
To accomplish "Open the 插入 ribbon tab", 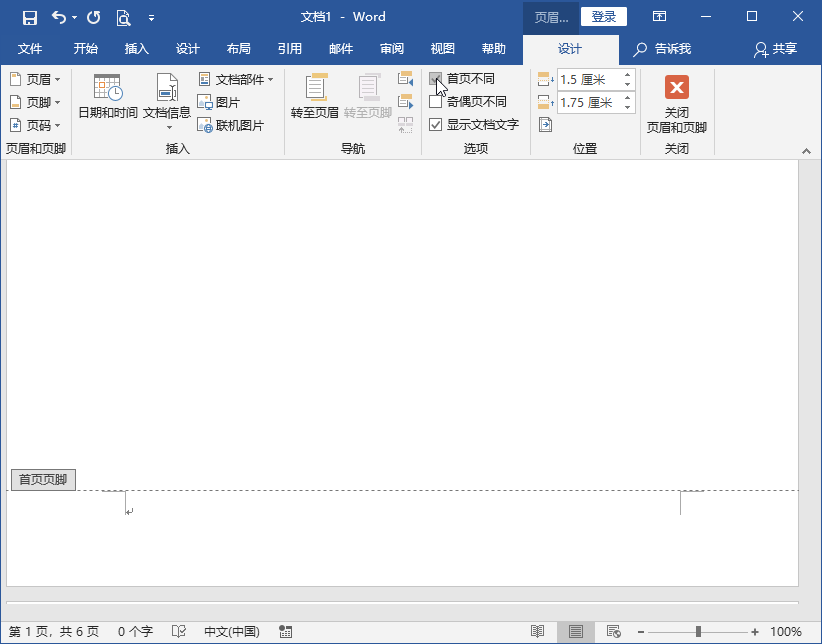I will pos(137,49).
